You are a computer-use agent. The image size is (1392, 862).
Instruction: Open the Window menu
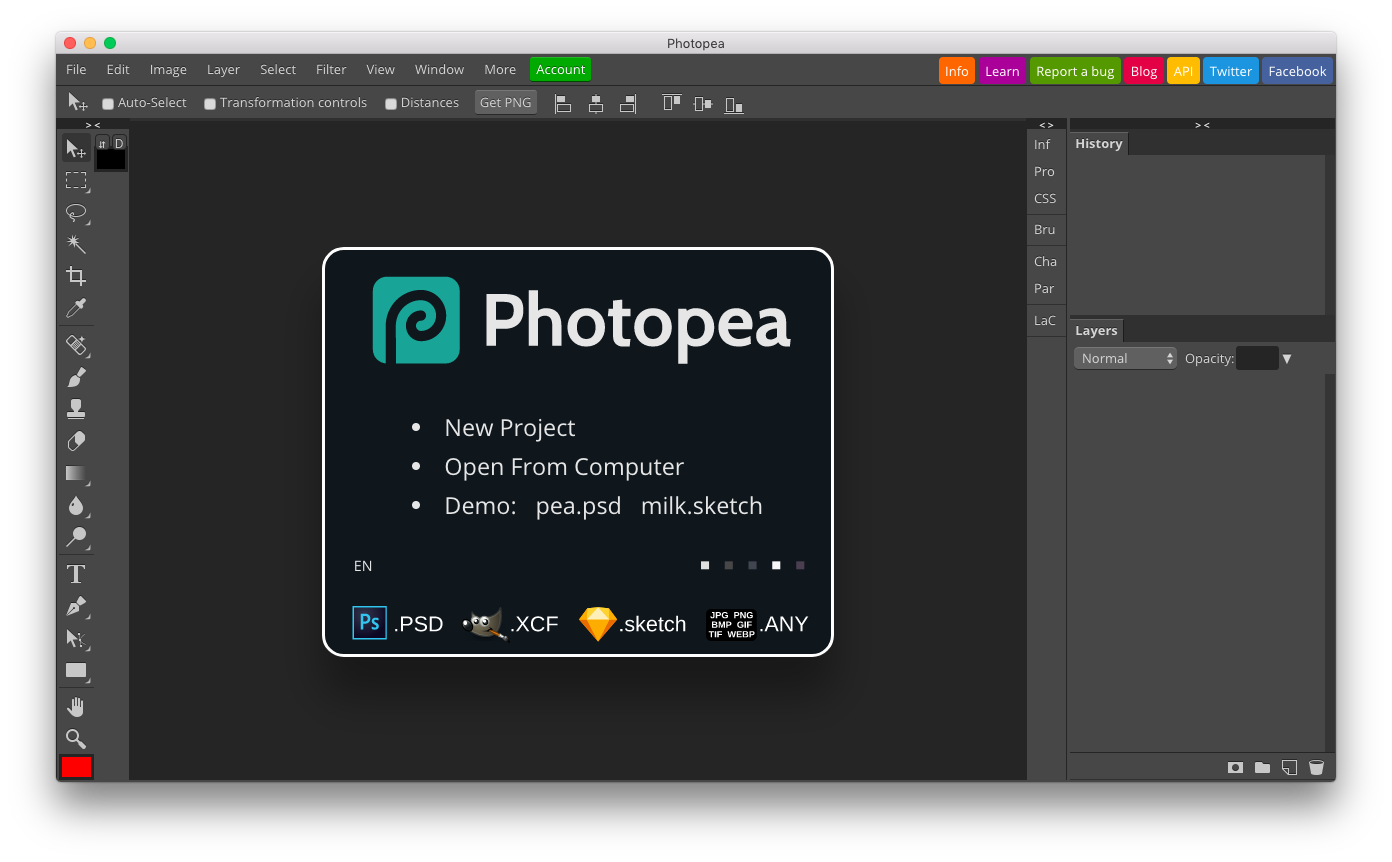tap(439, 69)
